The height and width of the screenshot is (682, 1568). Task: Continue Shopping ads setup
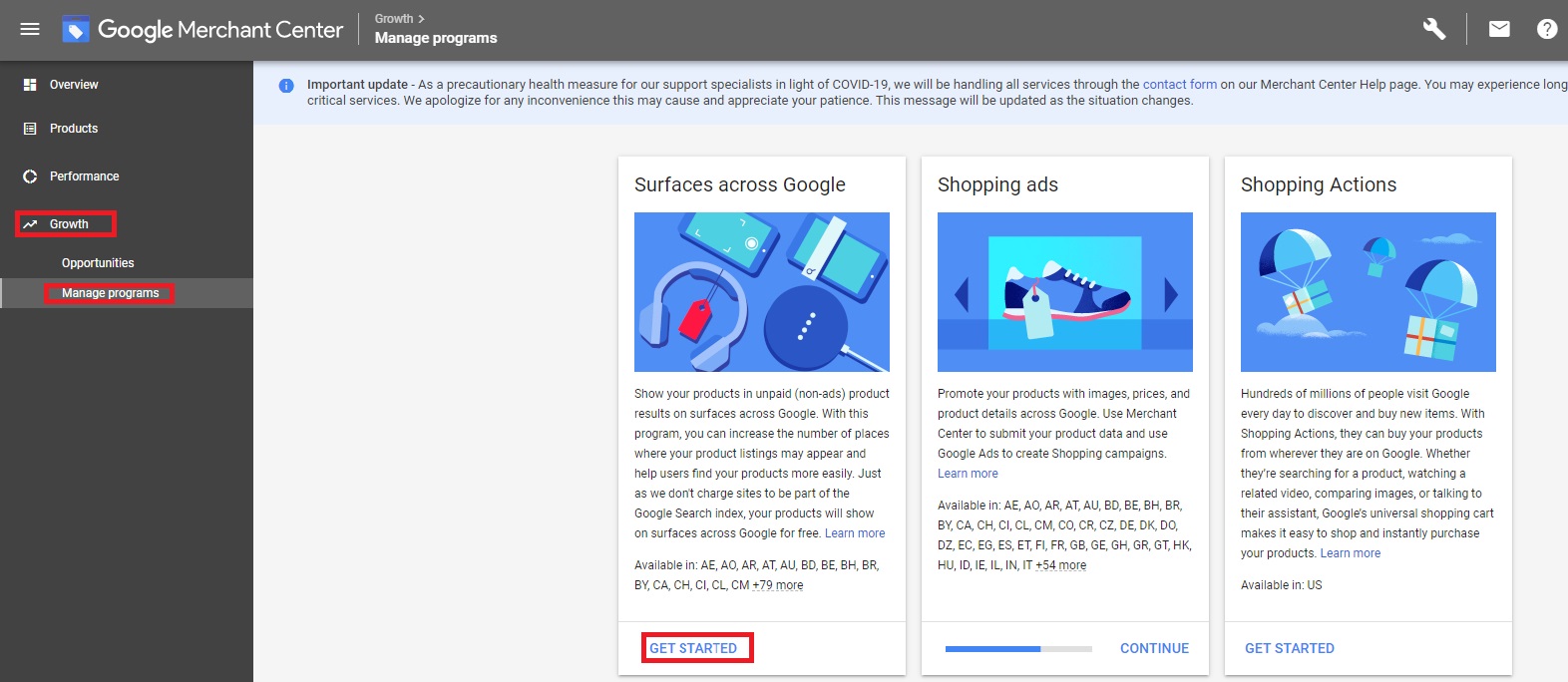tap(1154, 648)
